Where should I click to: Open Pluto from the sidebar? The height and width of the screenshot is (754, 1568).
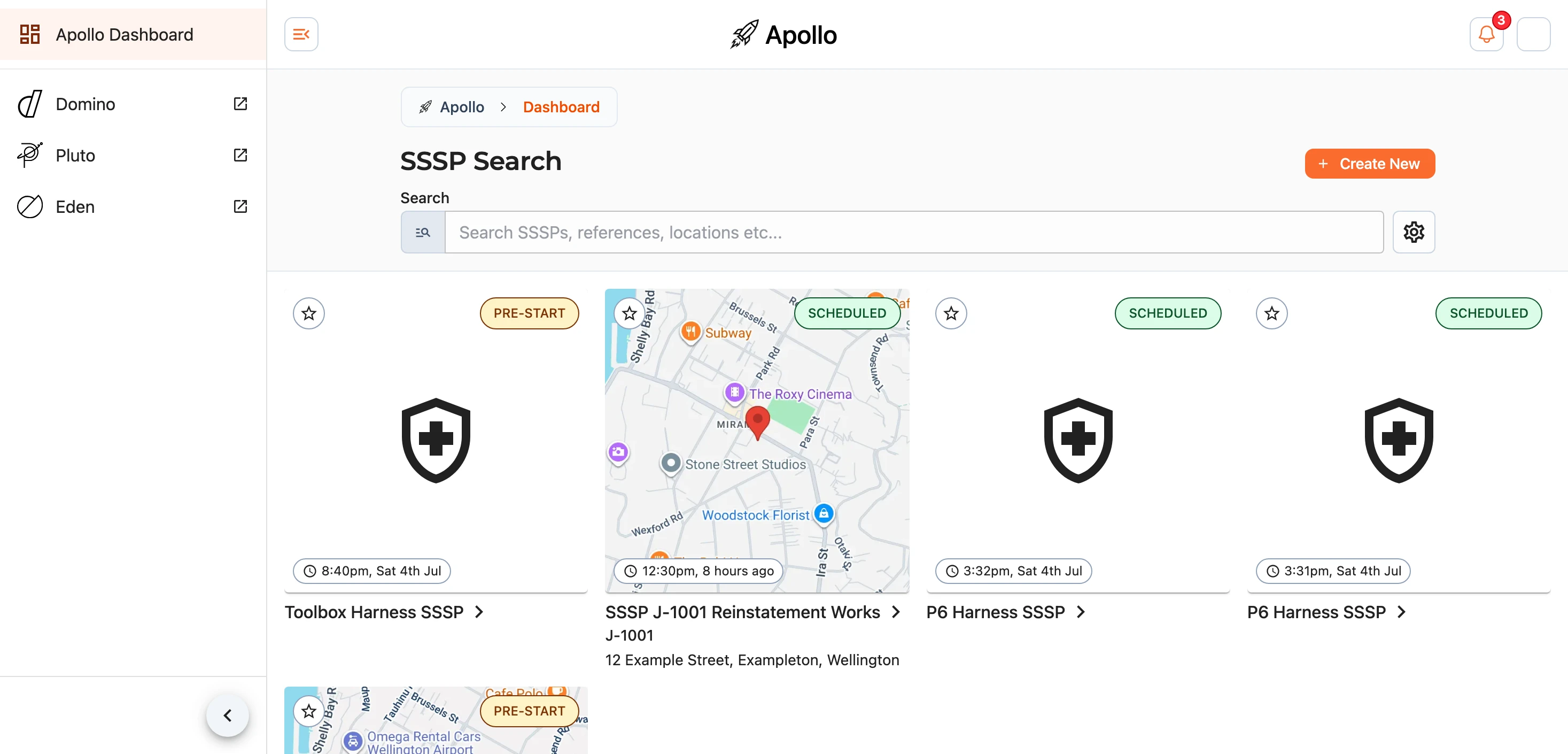click(x=133, y=155)
